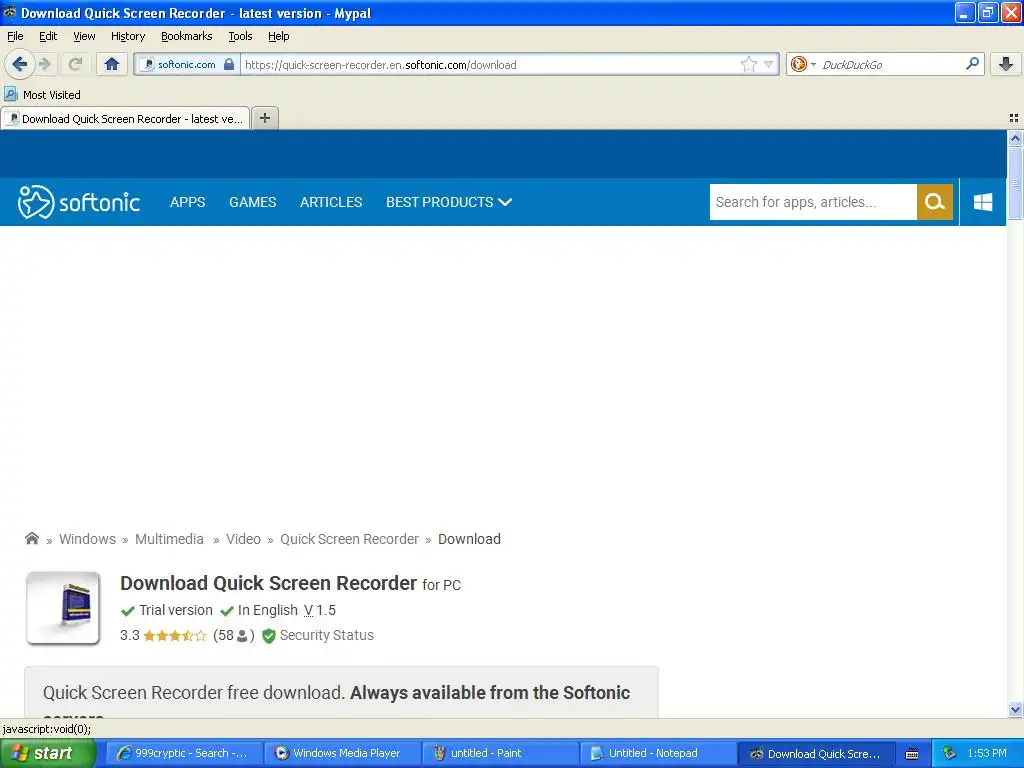Screen dimensions: 1024x768
Task: Click the star rating of 3.3
Action: coord(174,635)
